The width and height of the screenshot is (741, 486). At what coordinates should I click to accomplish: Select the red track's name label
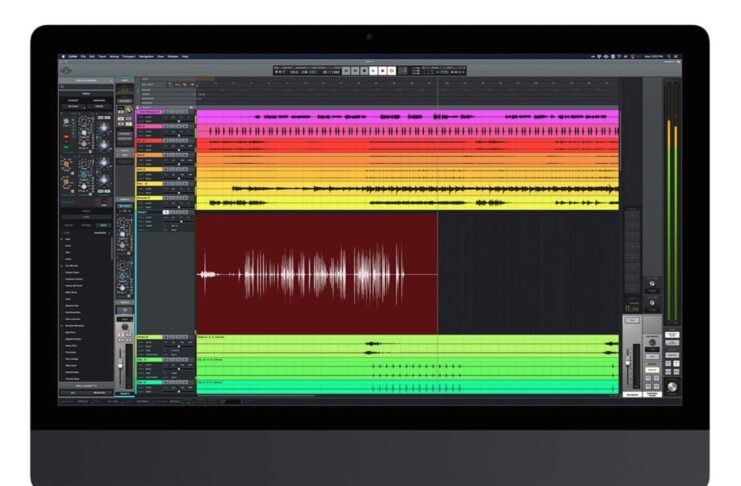point(149,141)
